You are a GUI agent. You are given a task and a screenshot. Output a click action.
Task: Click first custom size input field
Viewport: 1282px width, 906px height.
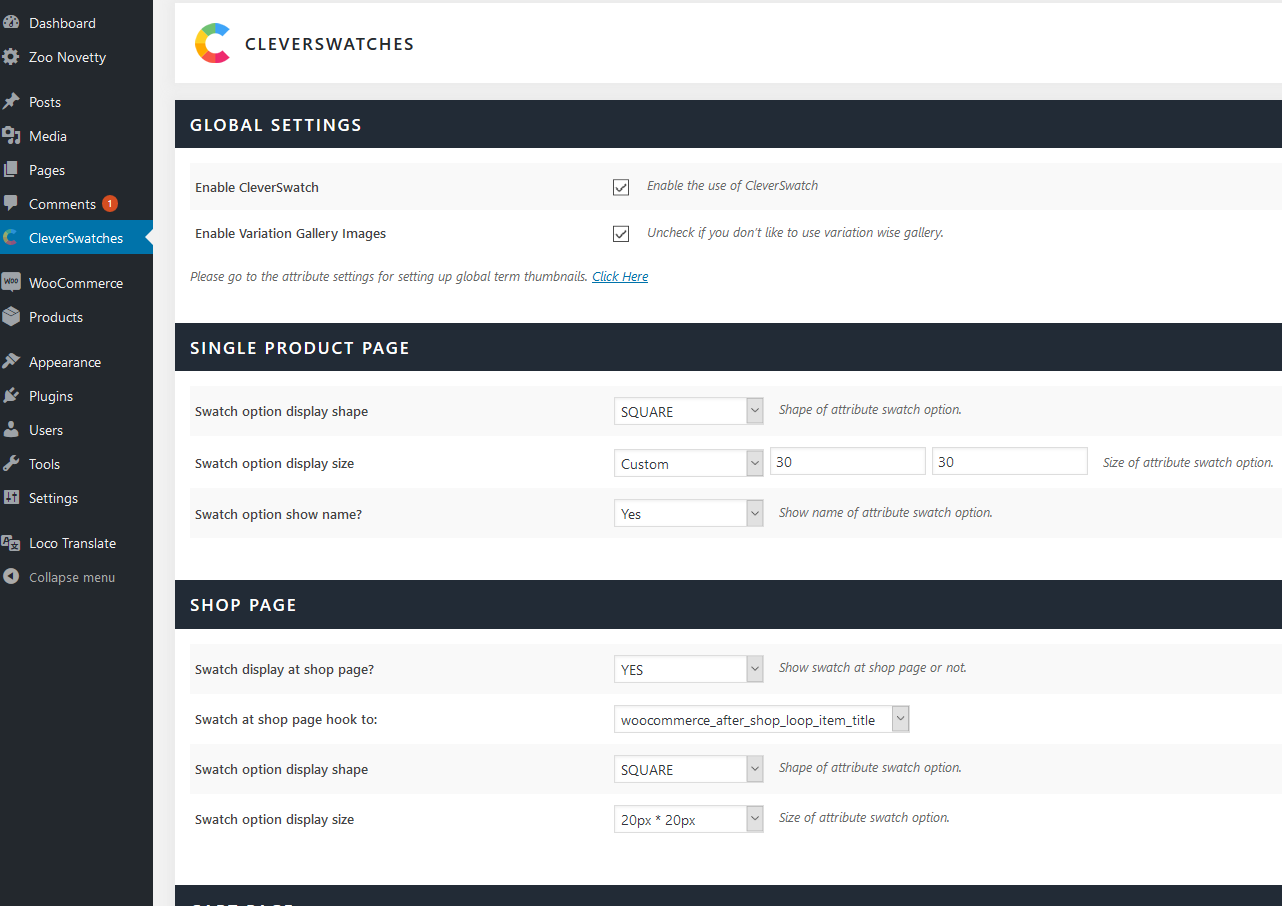[848, 461]
